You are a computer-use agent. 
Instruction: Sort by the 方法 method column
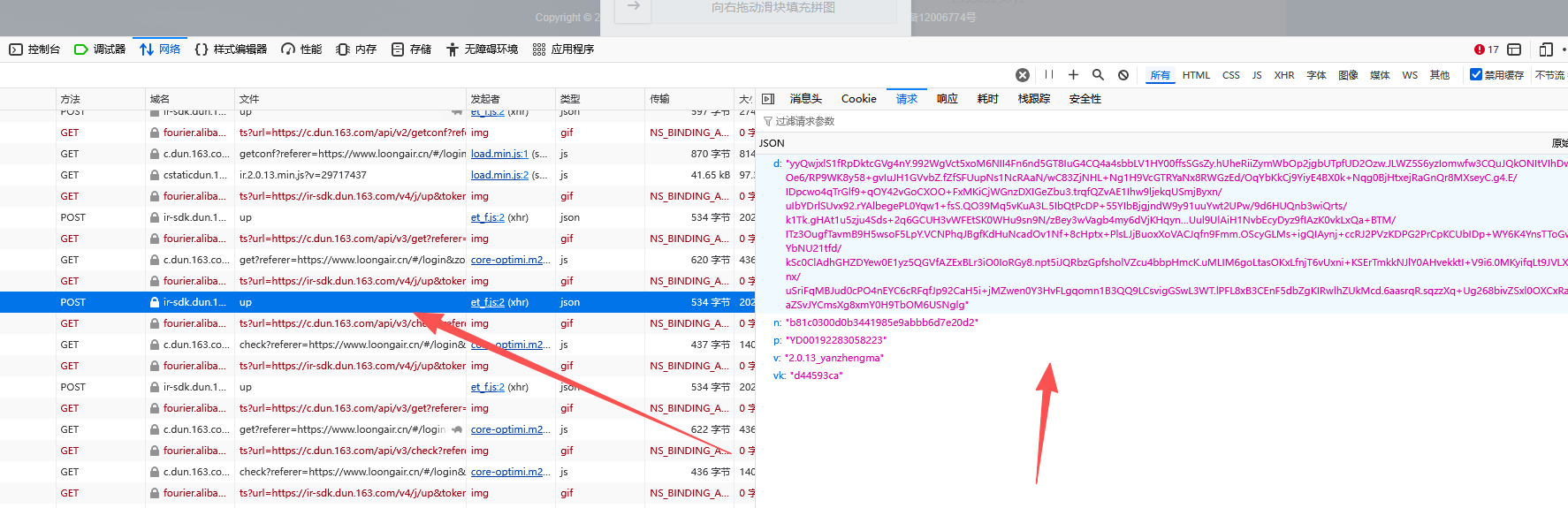click(100, 99)
